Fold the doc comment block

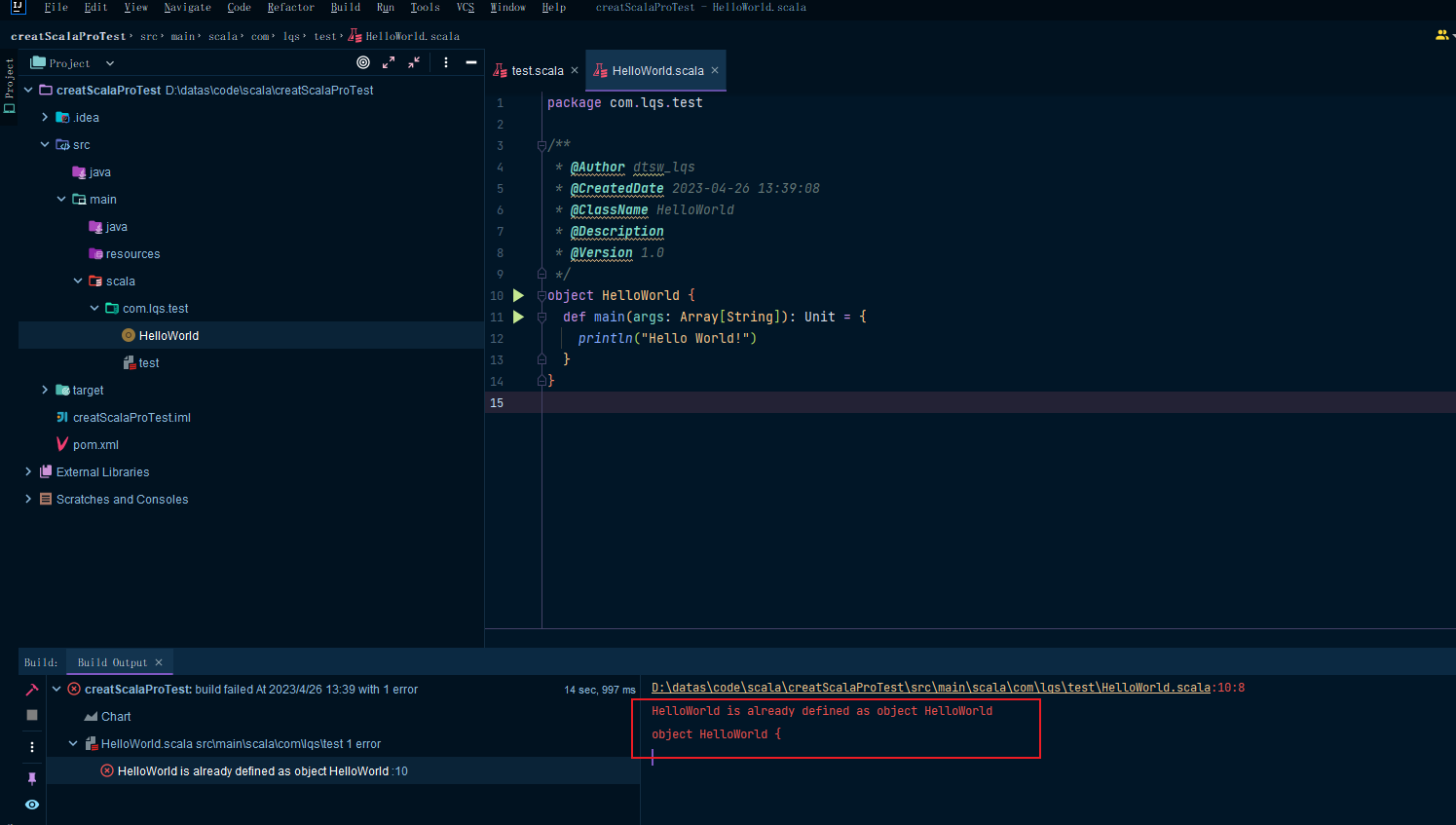pyautogui.click(x=541, y=146)
